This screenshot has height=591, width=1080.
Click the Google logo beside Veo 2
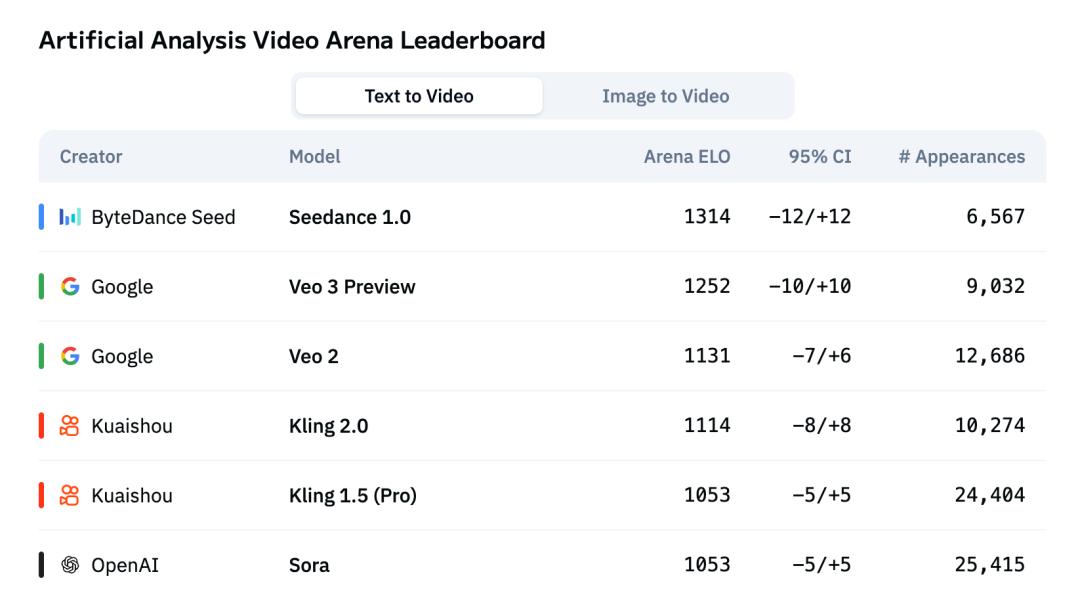pyautogui.click(x=70, y=356)
